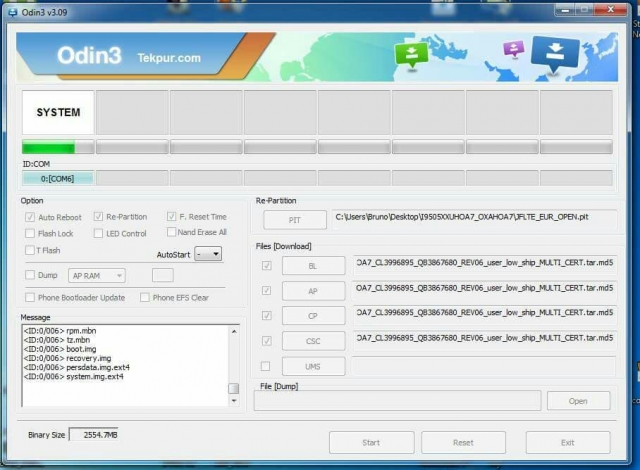This screenshot has width=640, height=470.
Task: Click the AP file button
Action: tap(313, 291)
